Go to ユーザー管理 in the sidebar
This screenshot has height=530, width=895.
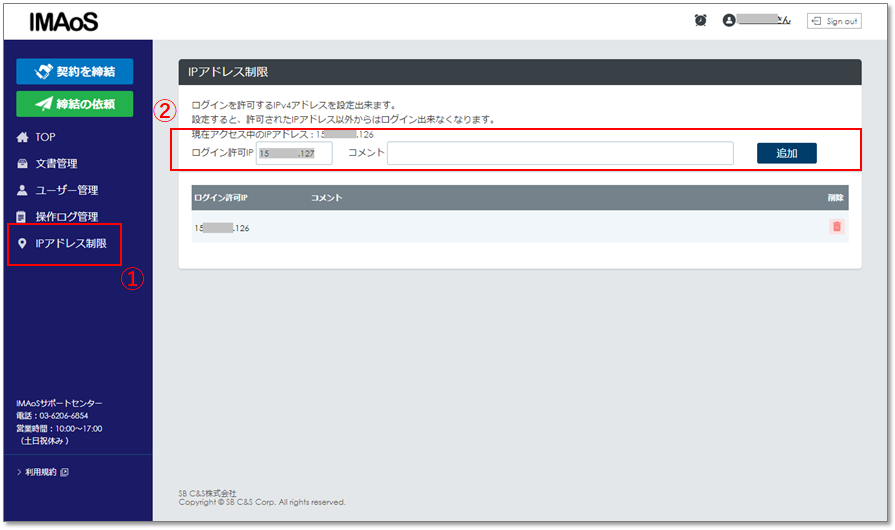tap(66, 190)
